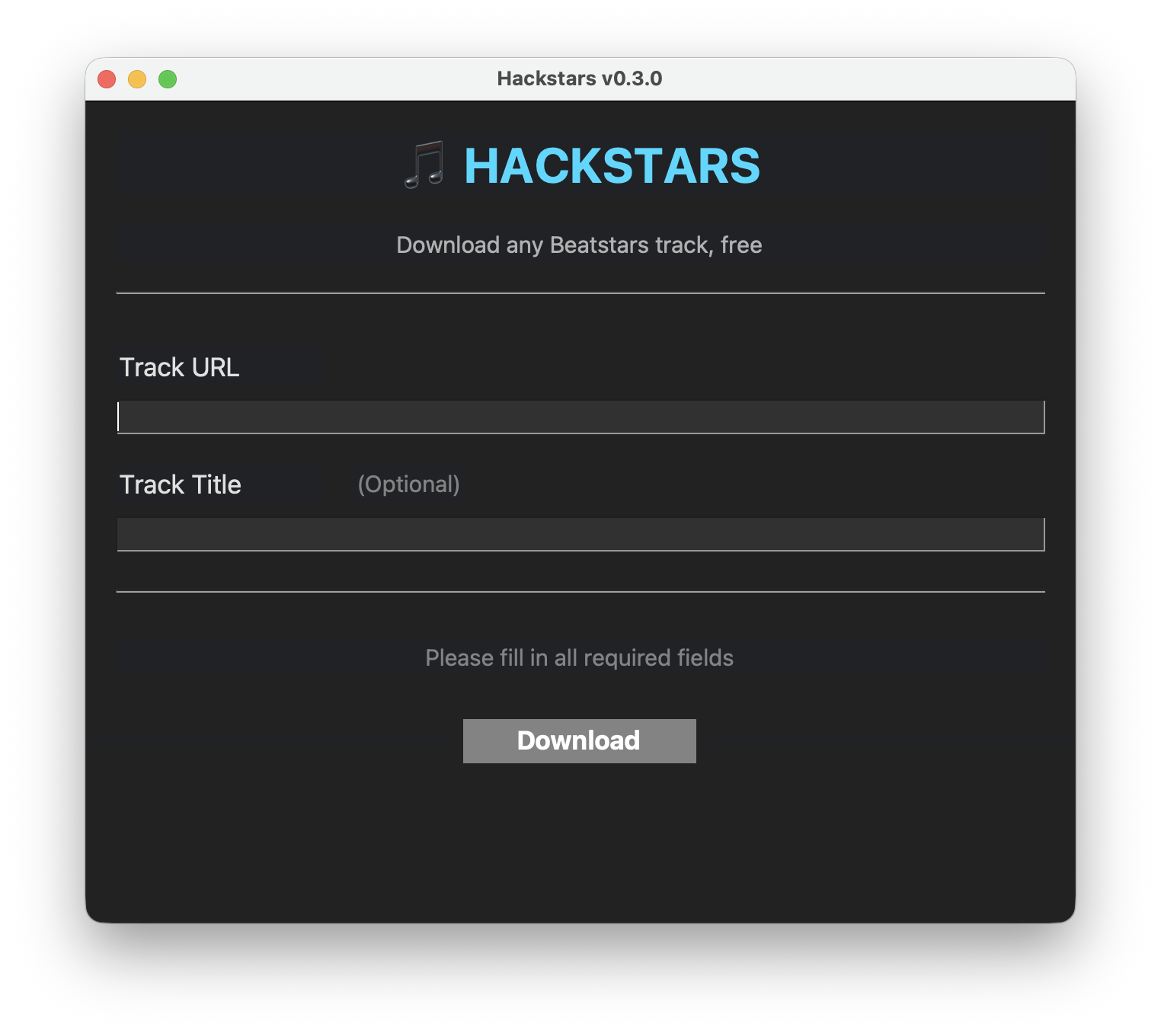1161x1036 pixels.
Task: Click the (Optional) hint text
Action: coord(409,484)
